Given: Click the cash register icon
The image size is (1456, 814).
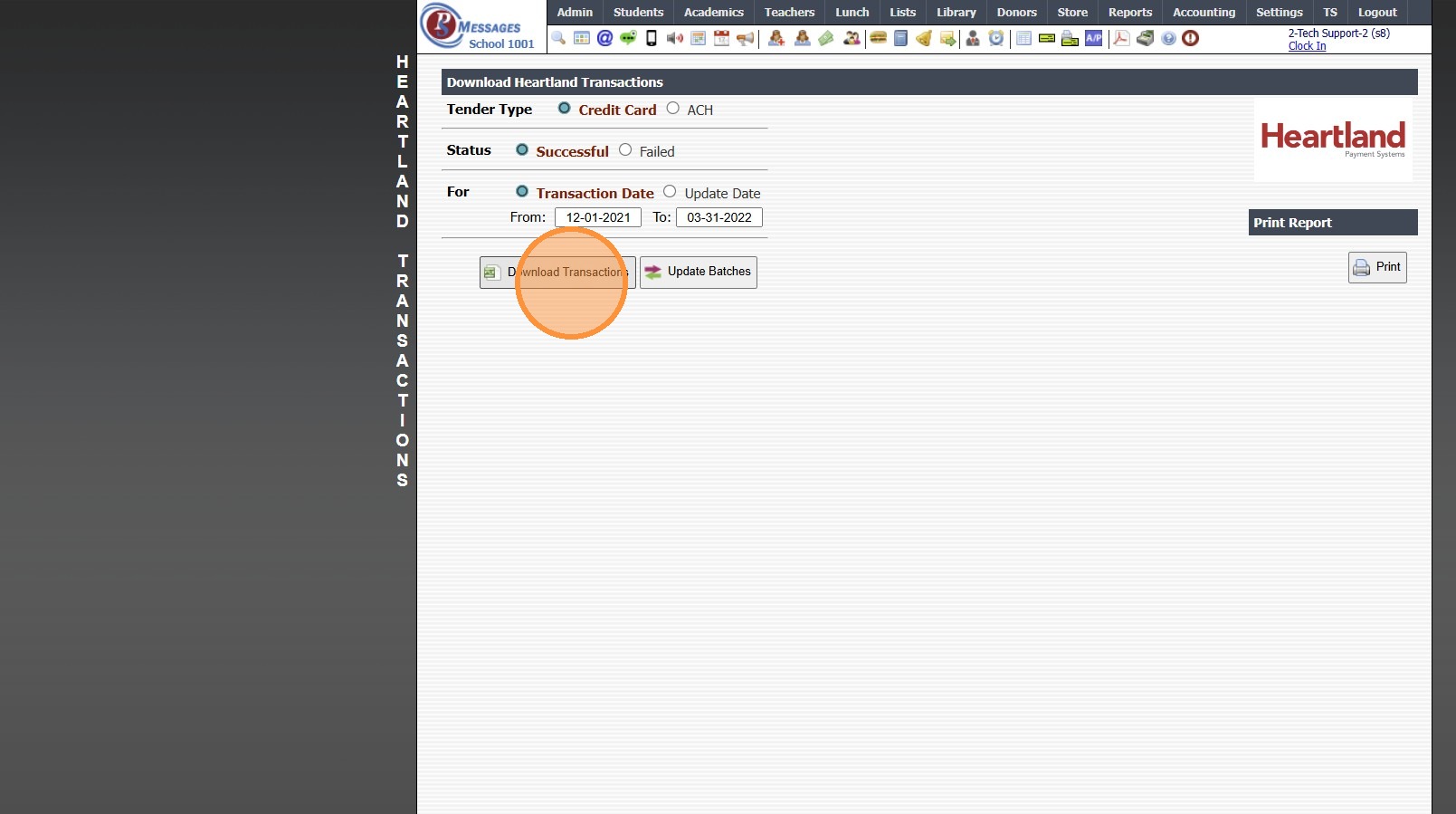Looking at the screenshot, I should pos(1145,38).
